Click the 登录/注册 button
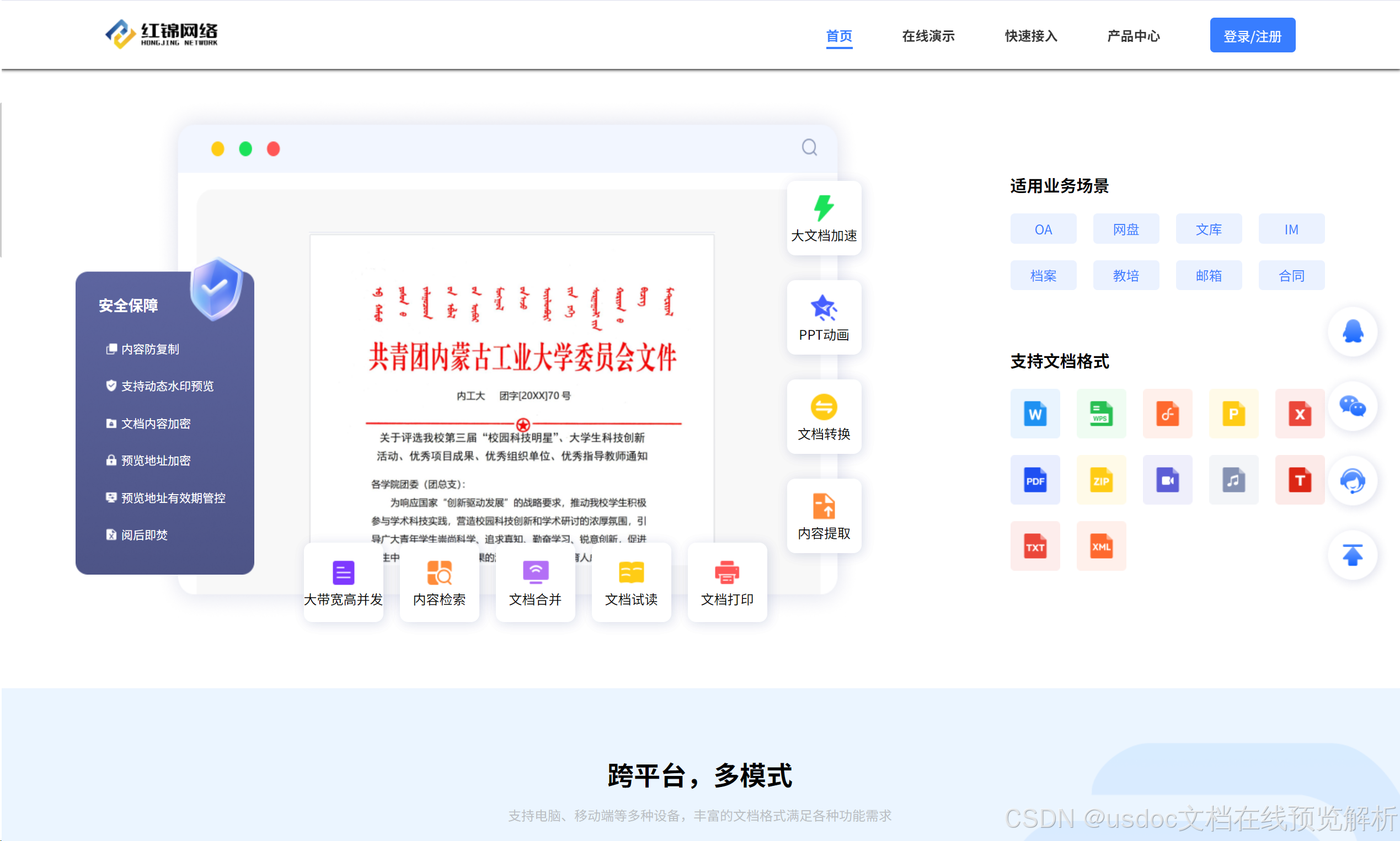Image resolution: width=1400 pixels, height=841 pixels. pos(1252,36)
